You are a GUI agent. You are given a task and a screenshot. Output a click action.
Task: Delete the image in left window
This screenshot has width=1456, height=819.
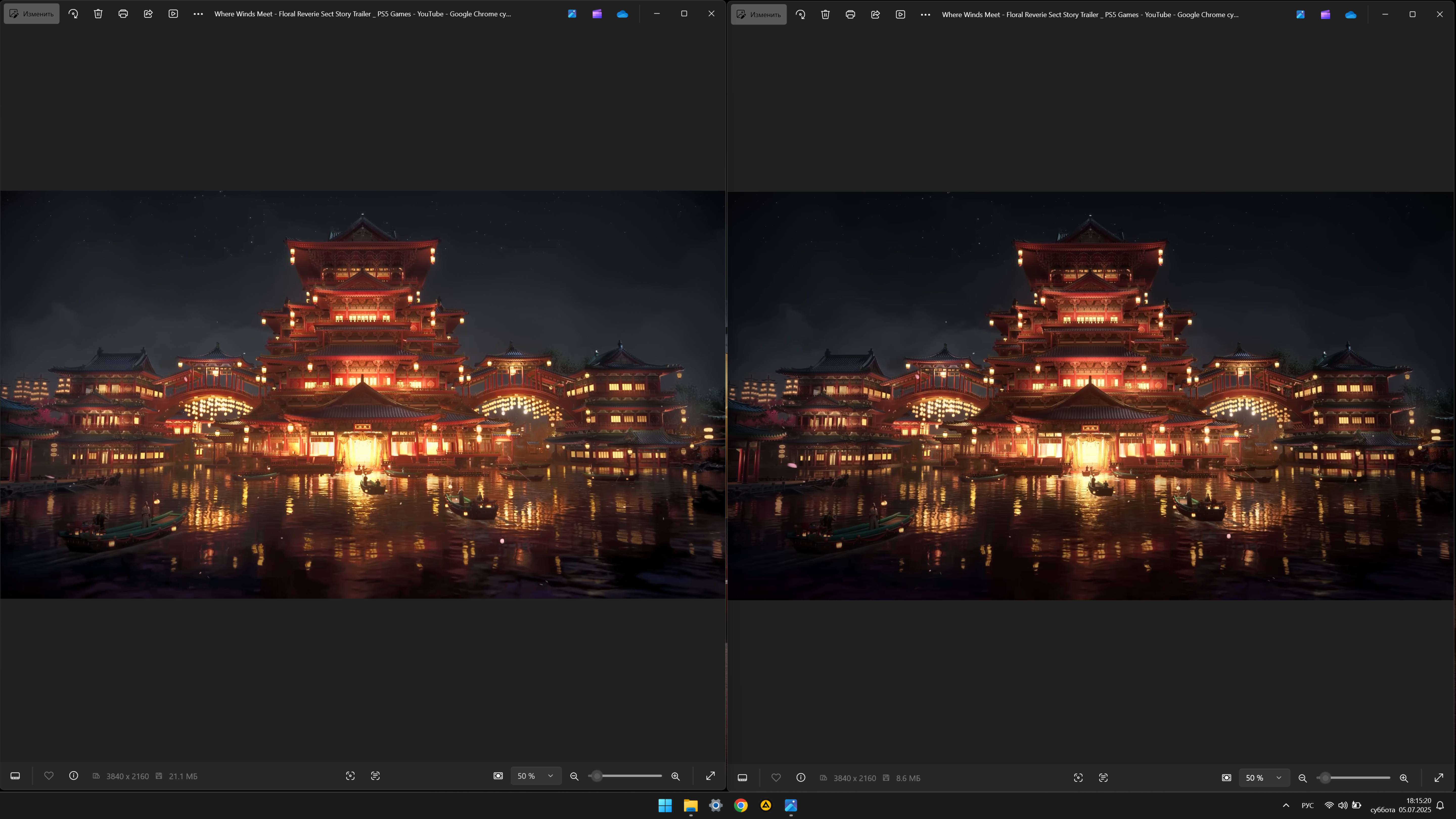[98, 14]
